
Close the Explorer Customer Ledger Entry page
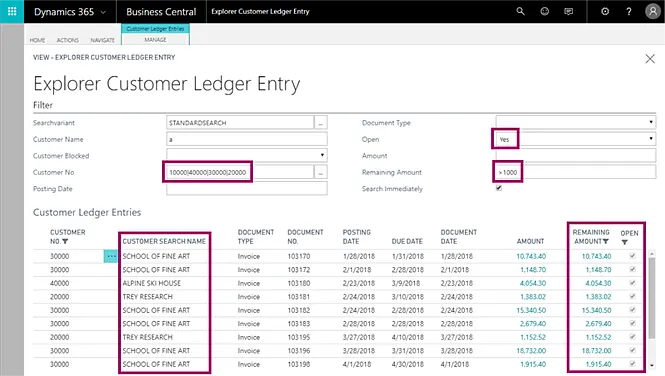[650, 59]
